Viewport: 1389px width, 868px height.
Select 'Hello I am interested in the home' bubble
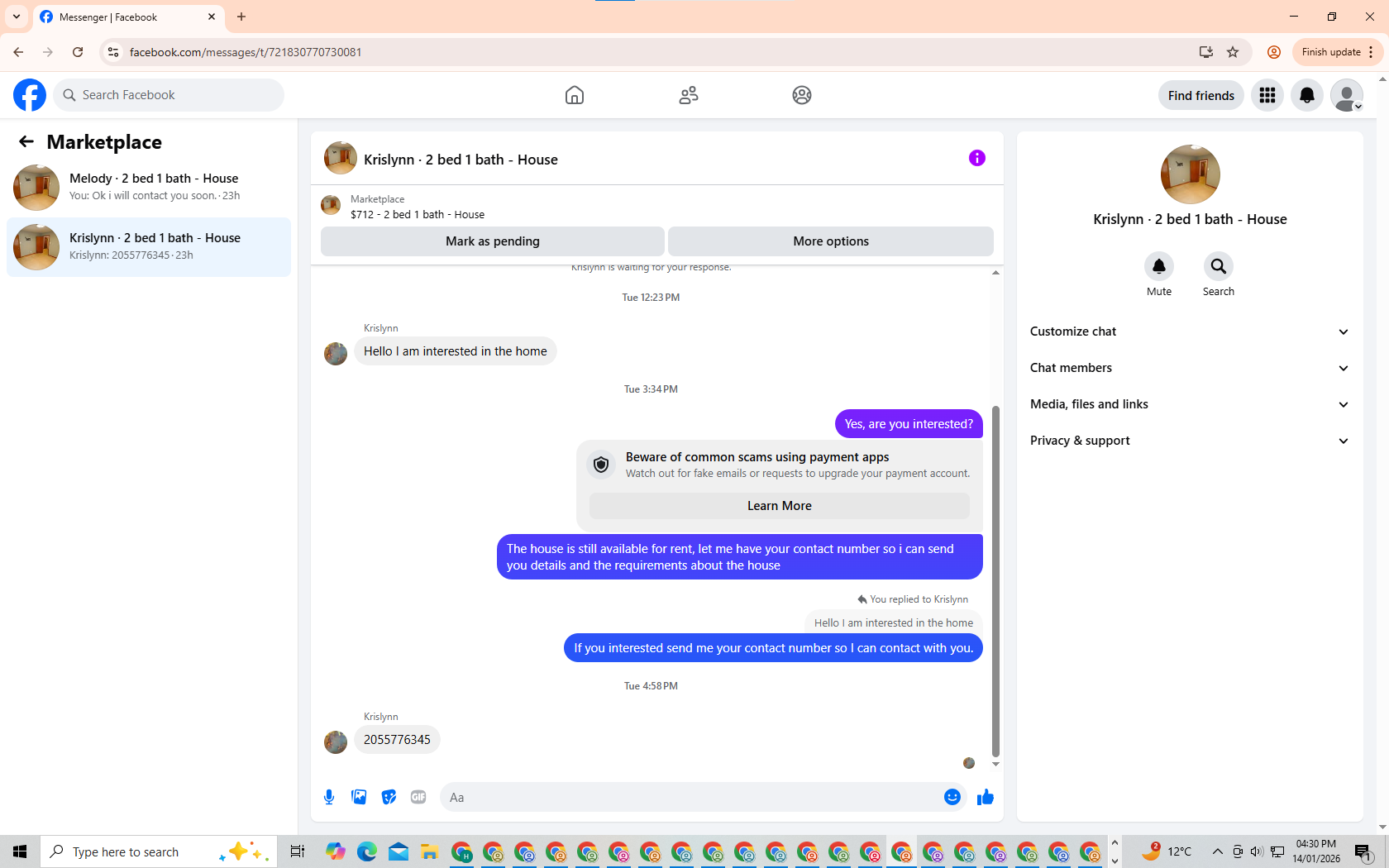(x=456, y=351)
